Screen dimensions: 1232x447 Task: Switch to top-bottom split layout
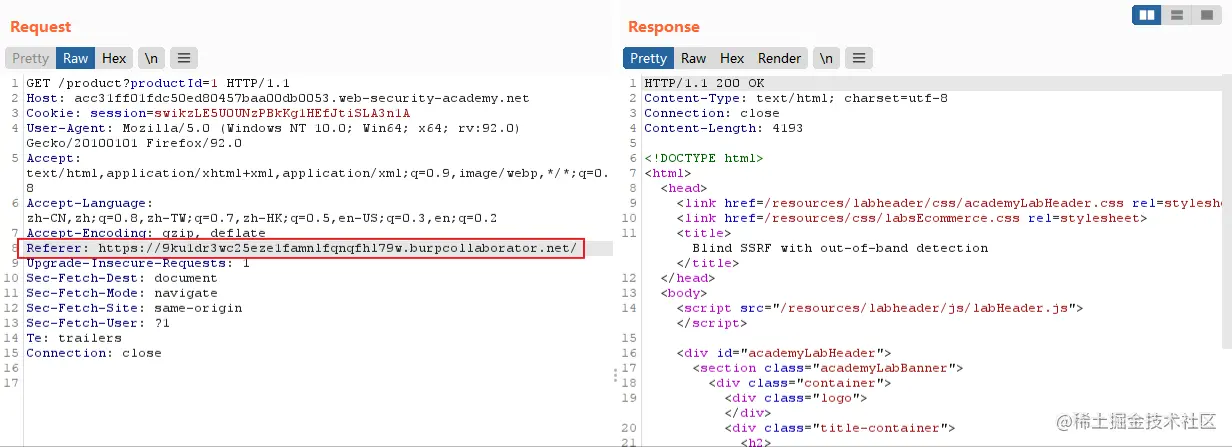tap(1177, 15)
